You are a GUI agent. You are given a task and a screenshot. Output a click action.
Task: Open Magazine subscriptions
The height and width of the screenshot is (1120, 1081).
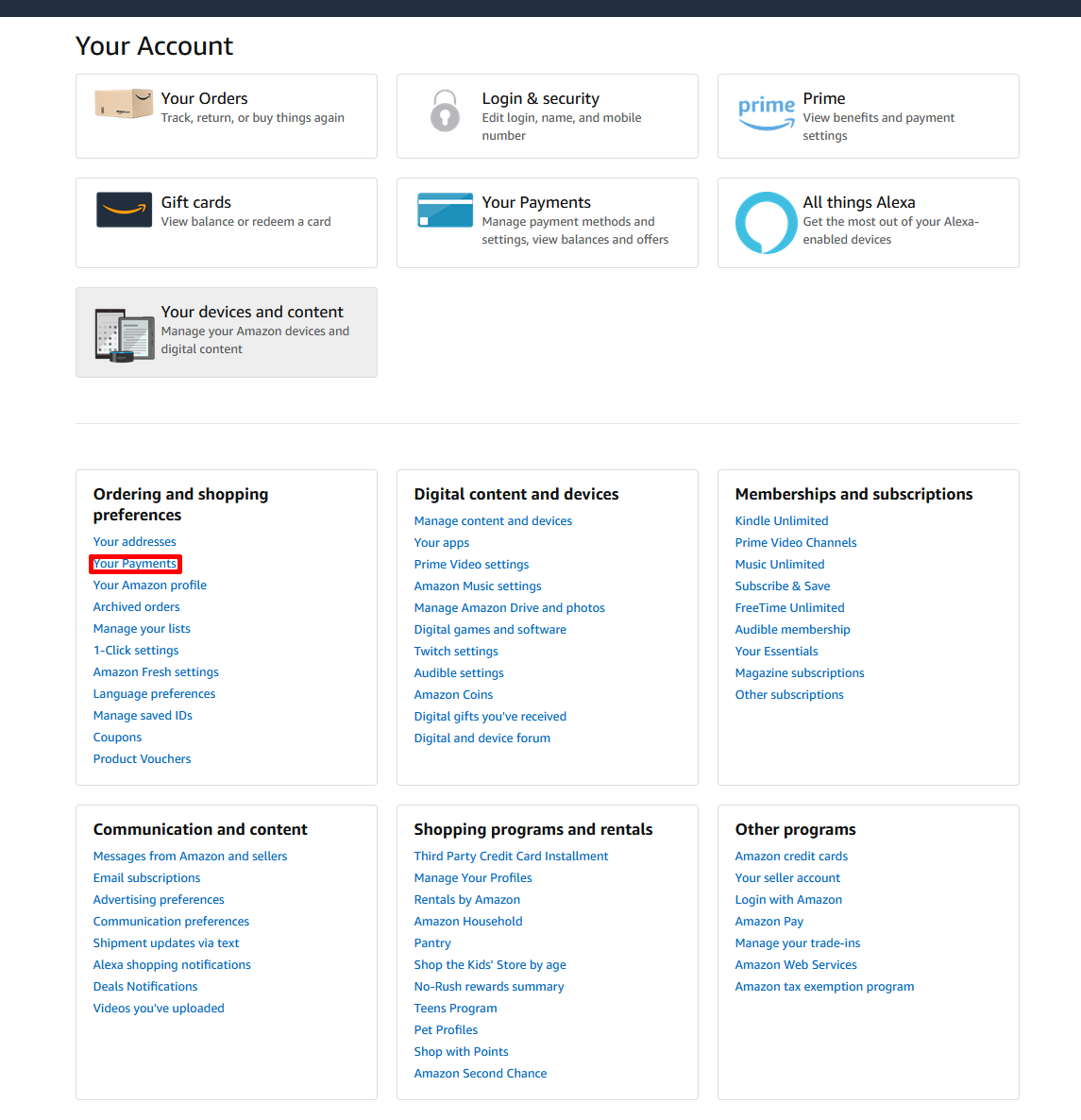800,673
